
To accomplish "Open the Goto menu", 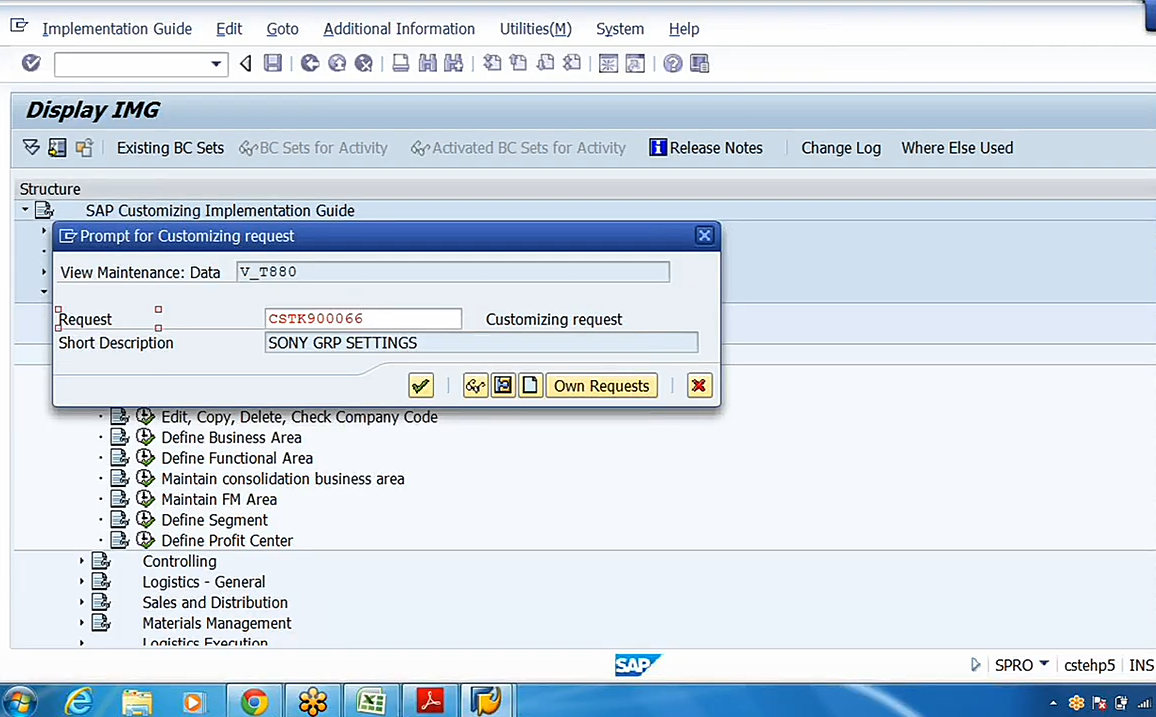I will [282, 29].
